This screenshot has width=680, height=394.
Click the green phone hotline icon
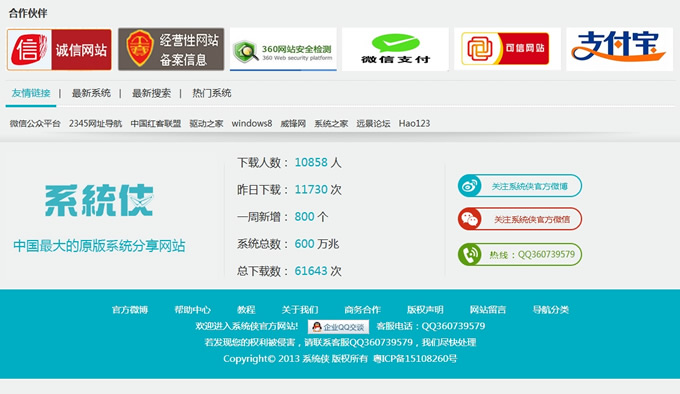tap(470, 254)
